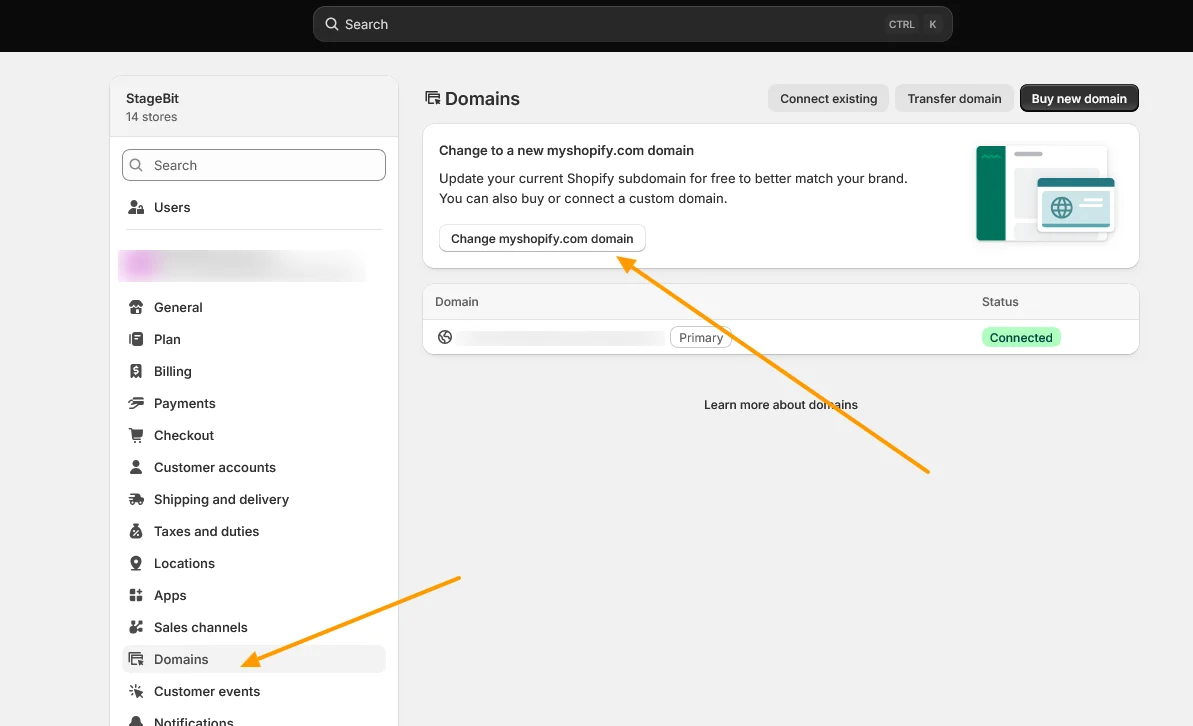The height and width of the screenshot is (726, 1193).
Task: Go to Billing settings
Action: (x=253, y=371)
